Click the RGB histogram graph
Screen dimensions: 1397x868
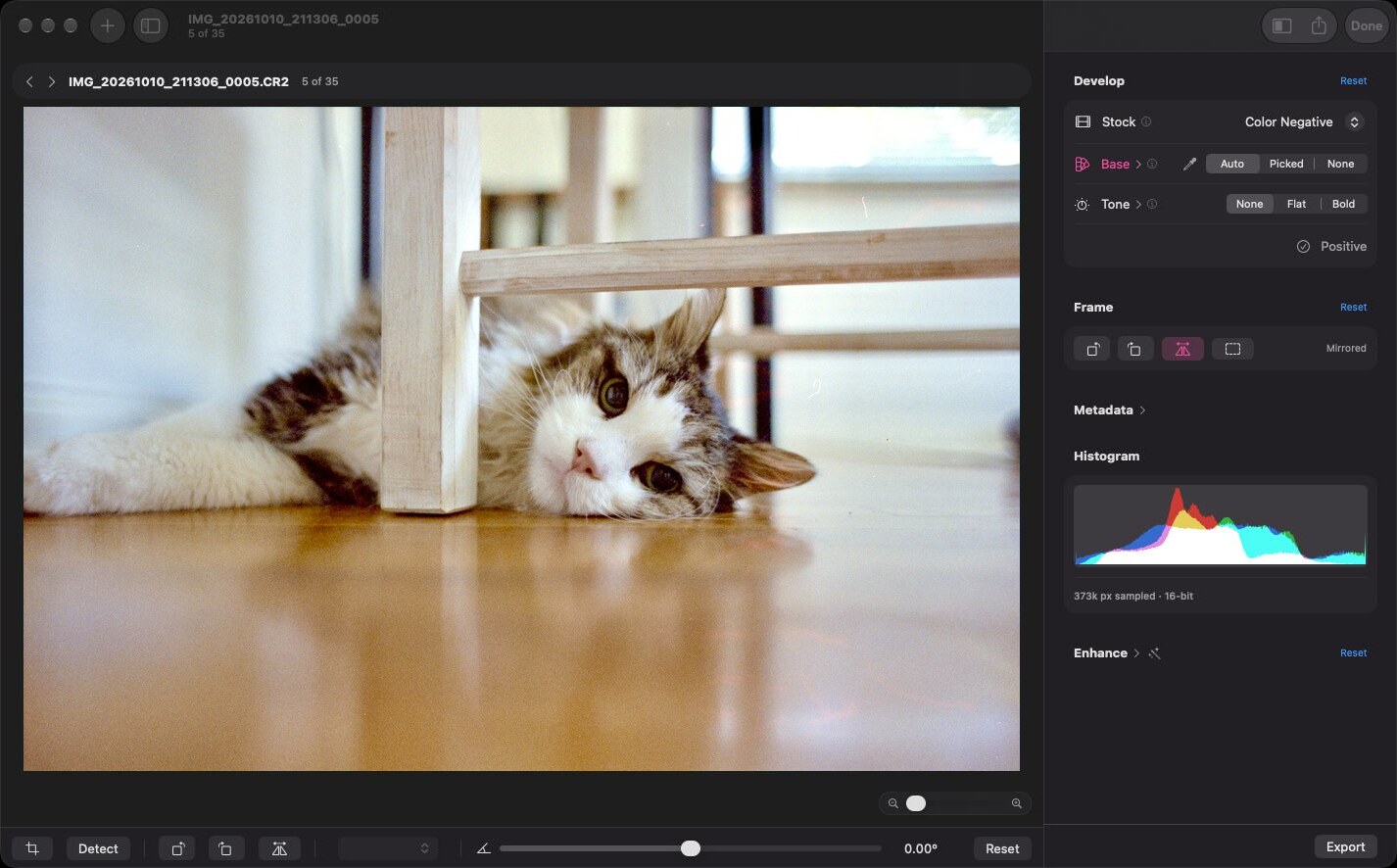click(x=1220, y=525)
